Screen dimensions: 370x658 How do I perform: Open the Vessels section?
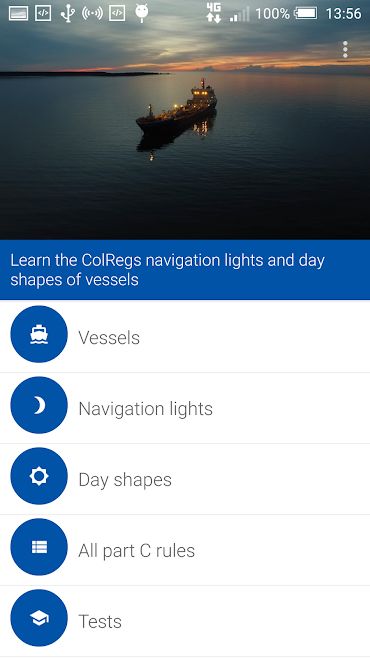185,337
